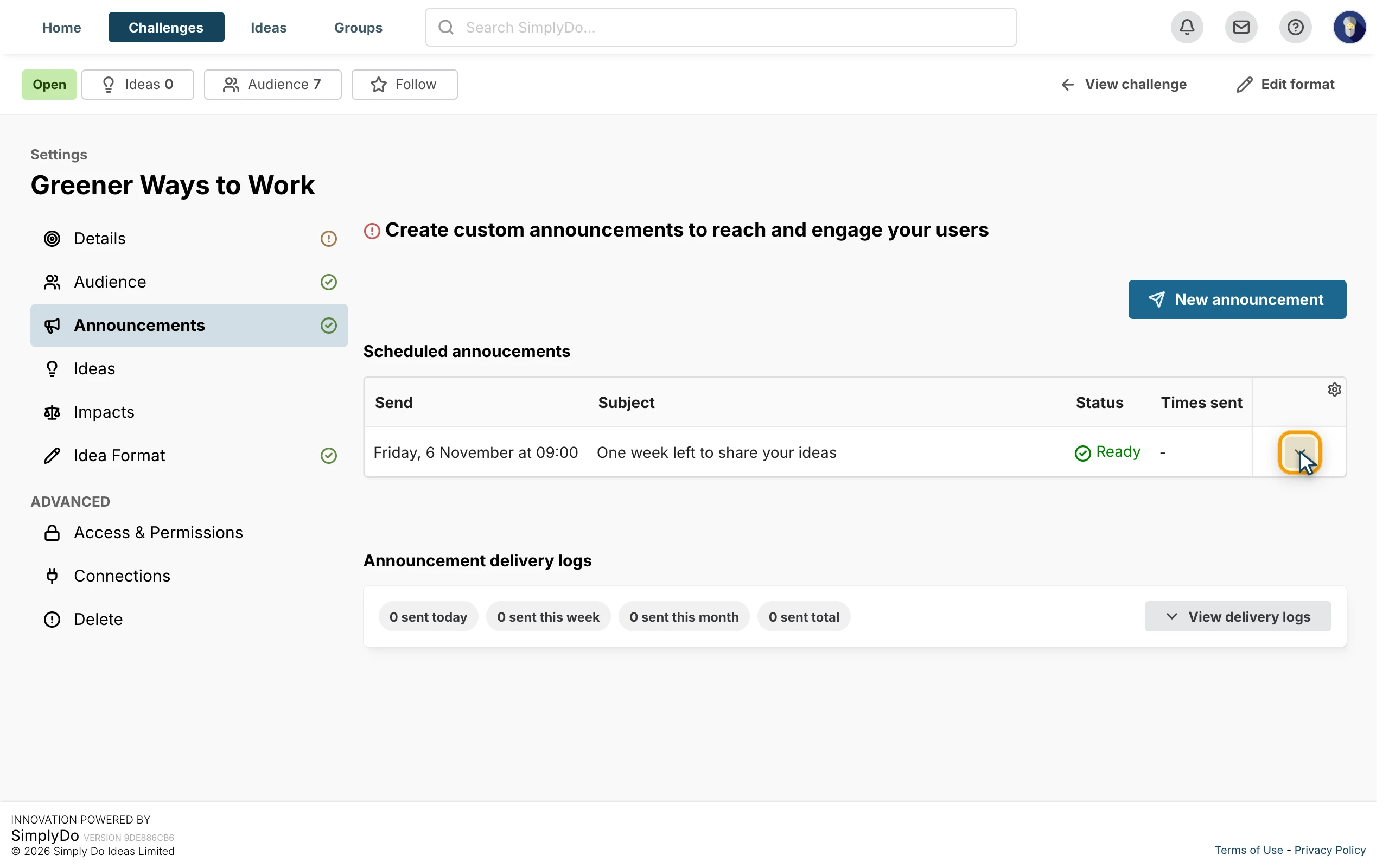1389x868 pixels.
Task: Switch to the Ideas top navigation tab
Action: 269,27
